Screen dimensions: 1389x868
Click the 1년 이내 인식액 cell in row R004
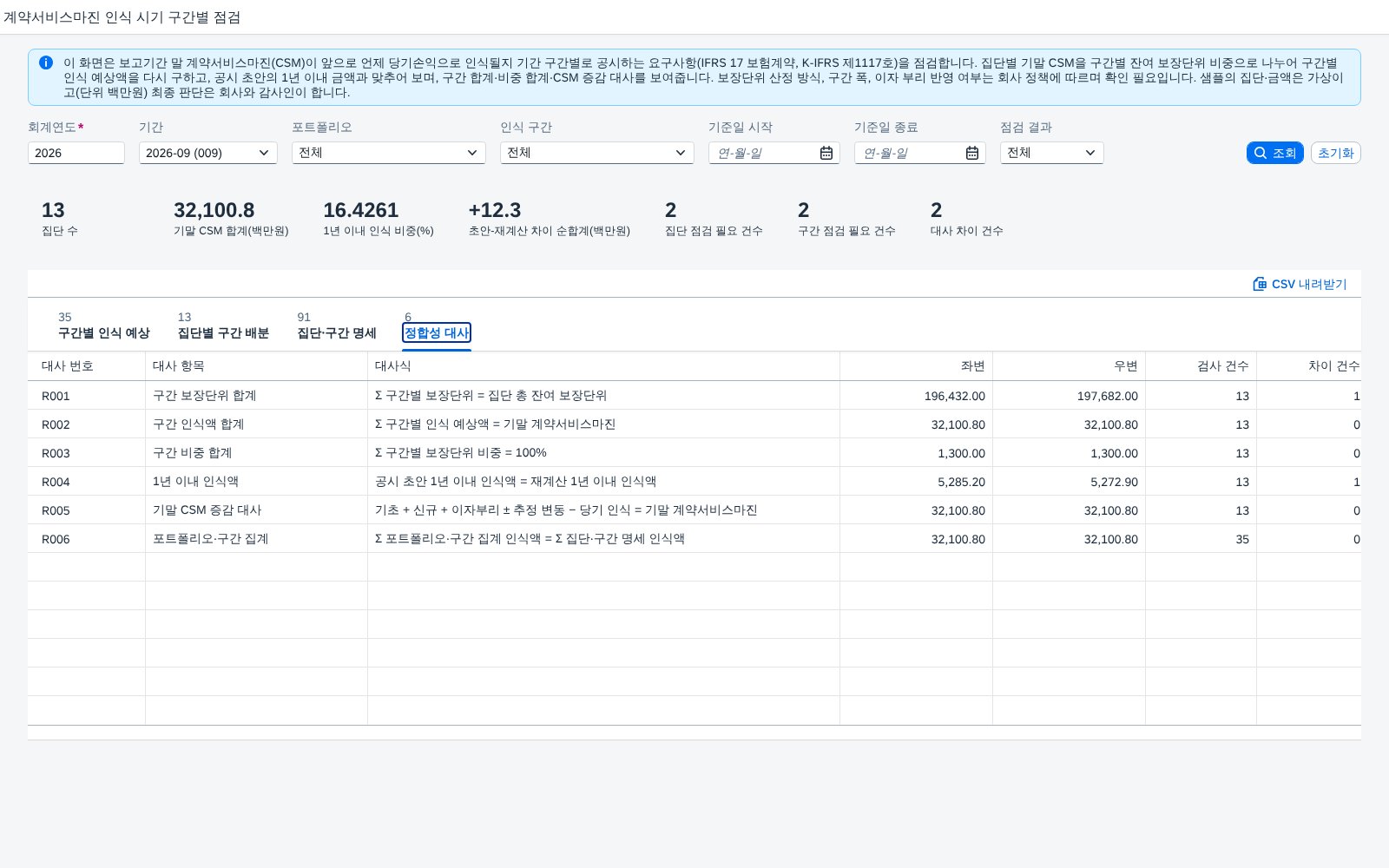point(257,482)
